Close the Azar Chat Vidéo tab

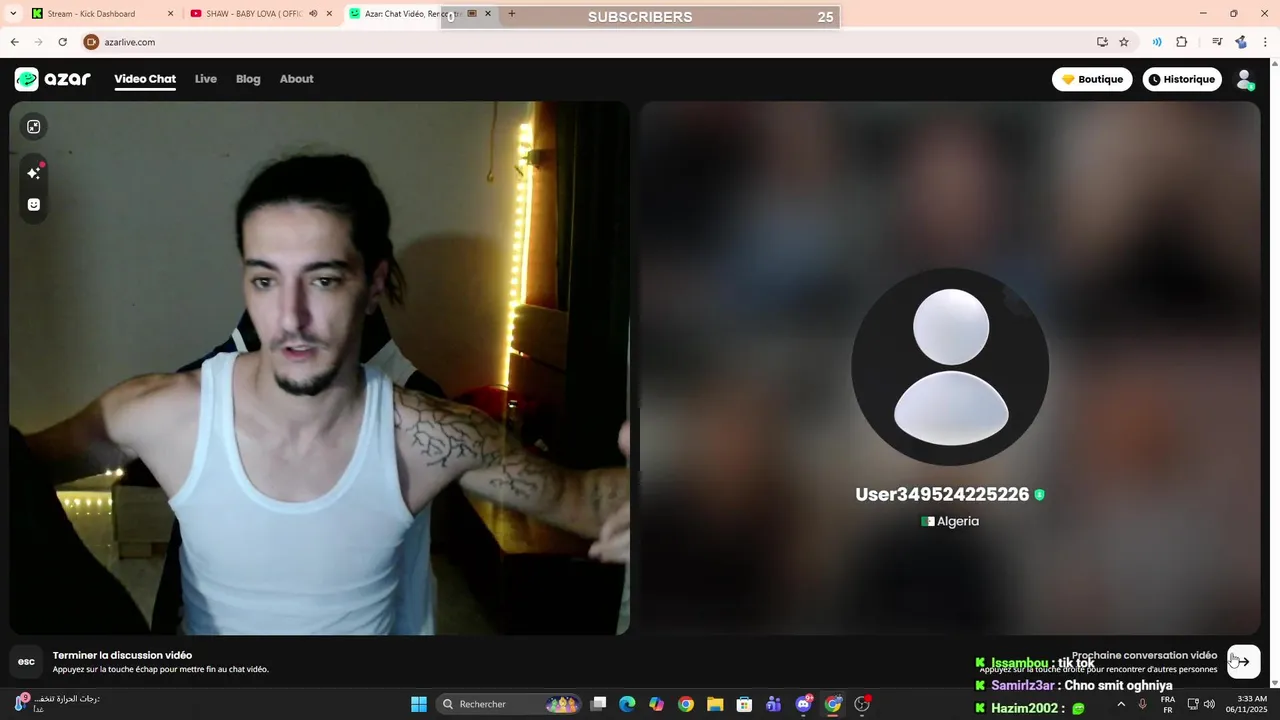[488, 14]
